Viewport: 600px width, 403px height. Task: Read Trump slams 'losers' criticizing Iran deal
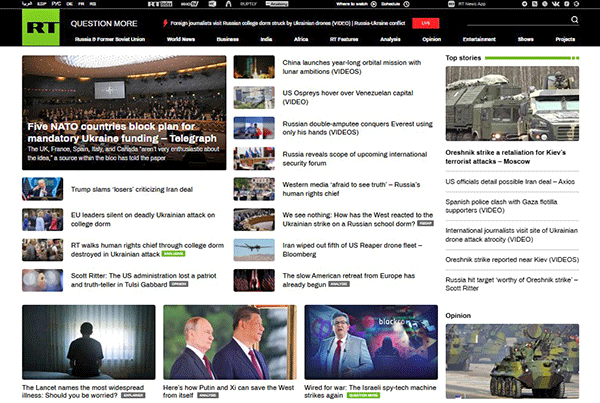click(132, 189)
